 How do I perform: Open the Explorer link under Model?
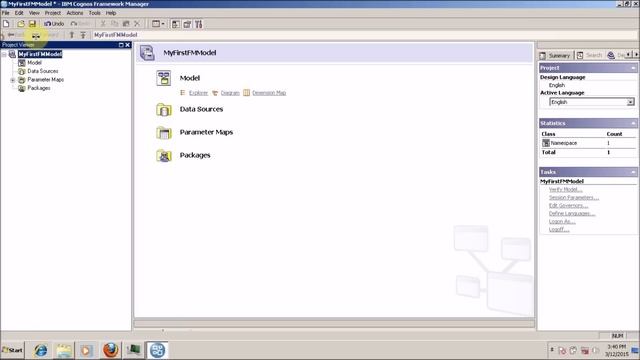pos(198,93)
